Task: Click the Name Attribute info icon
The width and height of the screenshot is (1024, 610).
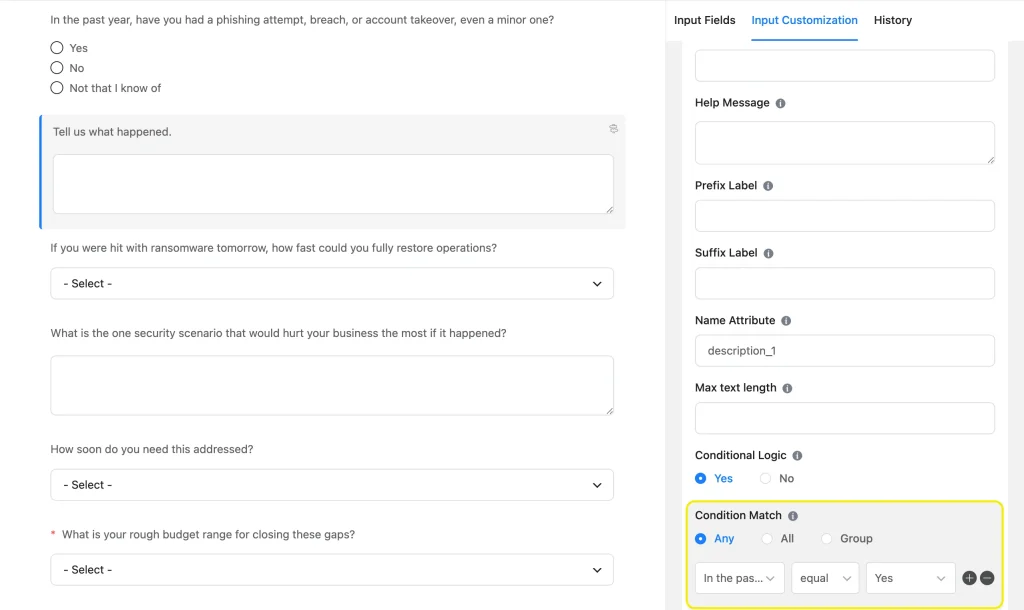Action: (786, 321)
